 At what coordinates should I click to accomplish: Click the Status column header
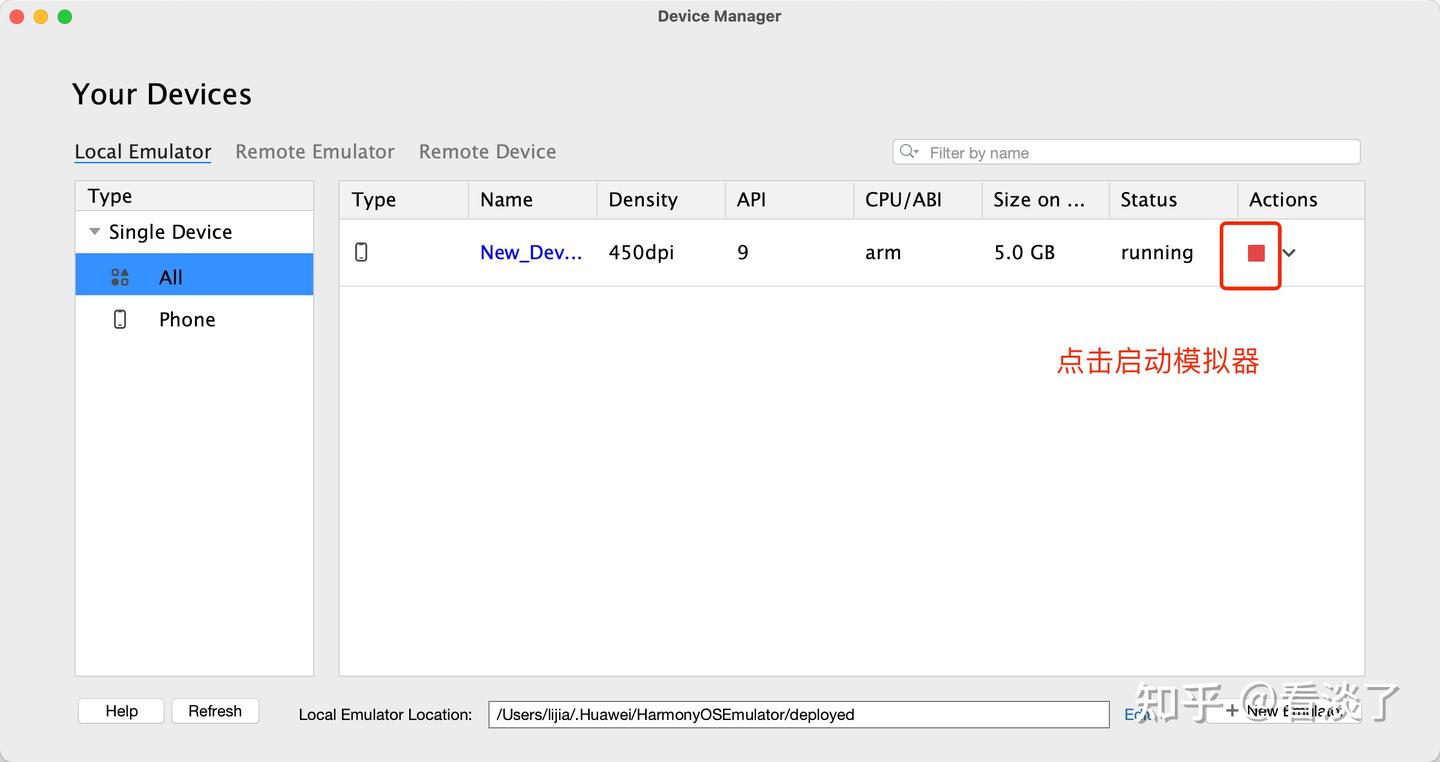coord(1146,199)
